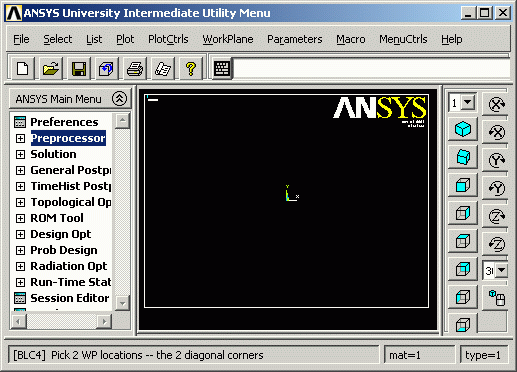517x372 pixels.
Task: Select the front view cube icon
Action: pyautogui.click(x=463, y=185)
